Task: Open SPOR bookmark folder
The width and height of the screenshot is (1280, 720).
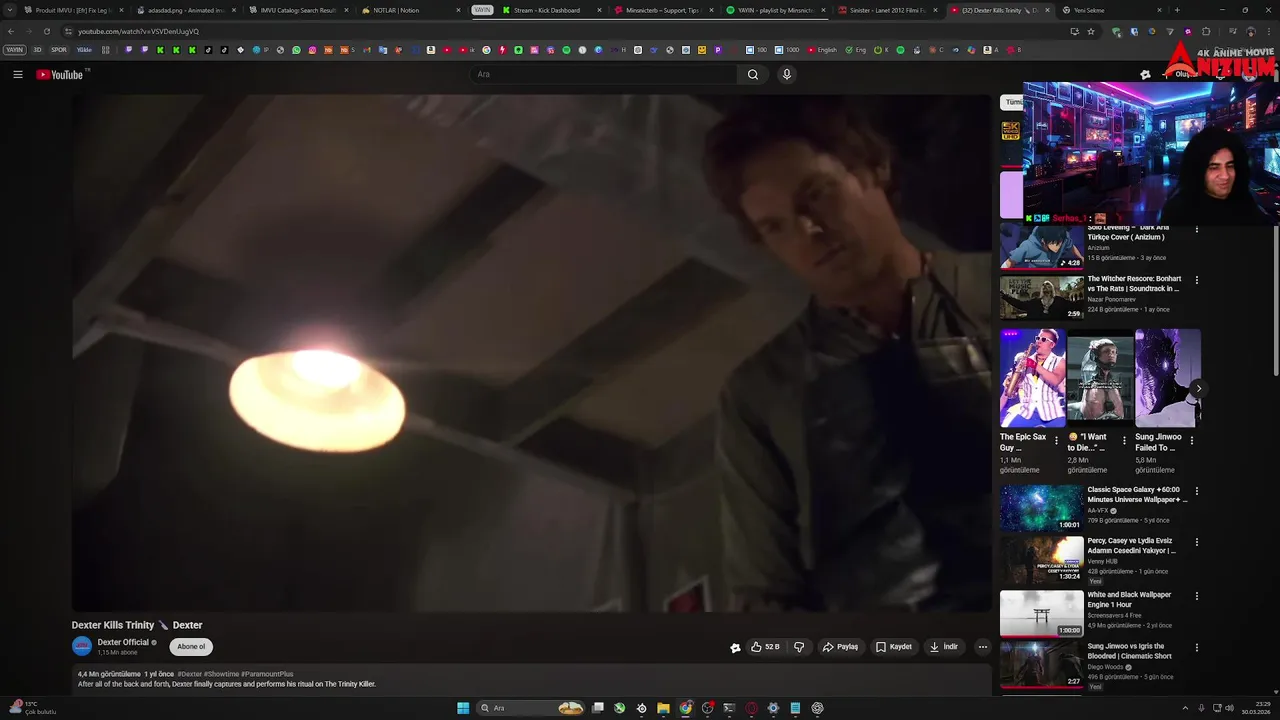Action: [x=59, y=49]
